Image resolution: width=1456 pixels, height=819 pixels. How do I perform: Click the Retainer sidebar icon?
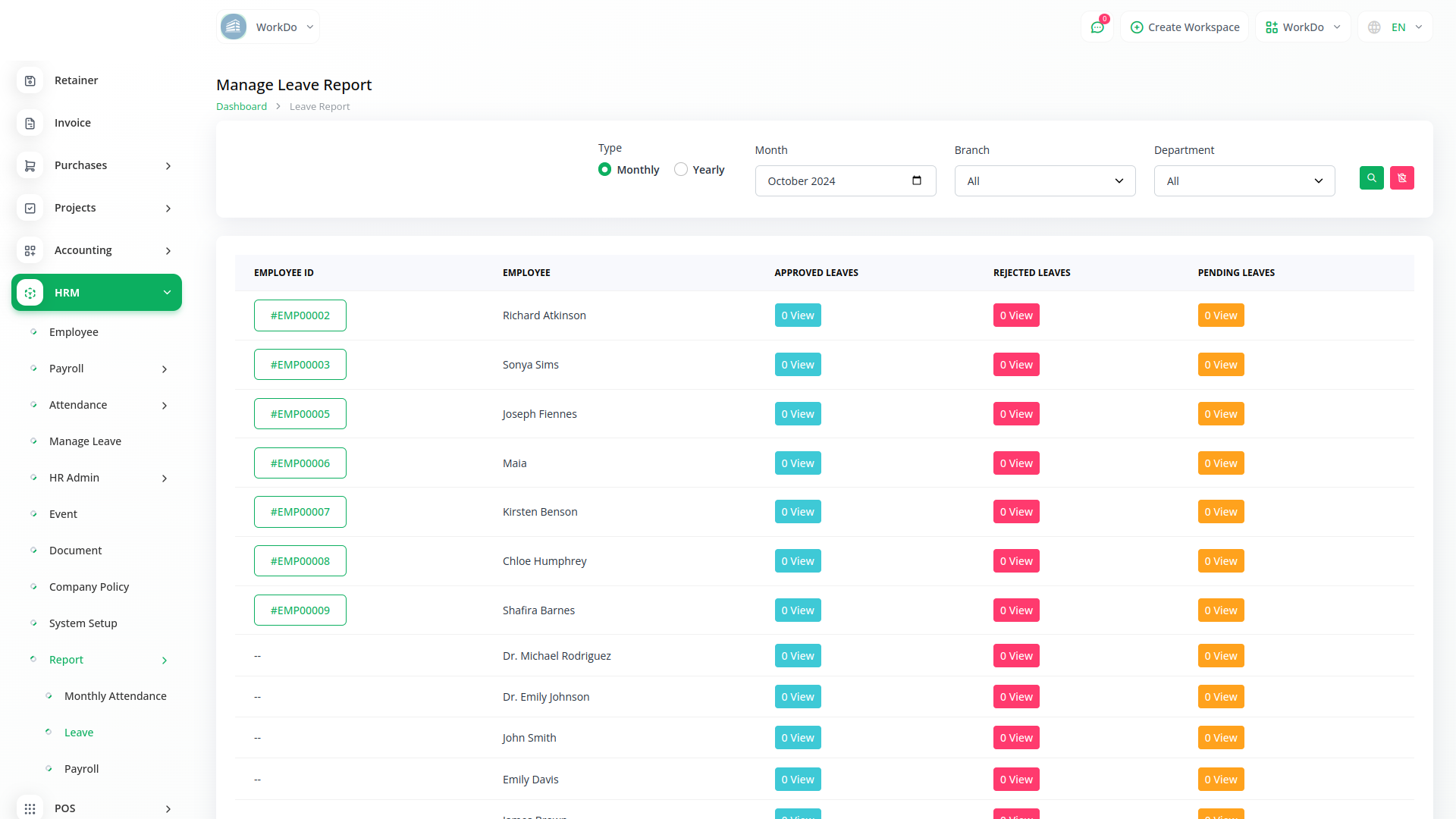[x=30, y=80]
